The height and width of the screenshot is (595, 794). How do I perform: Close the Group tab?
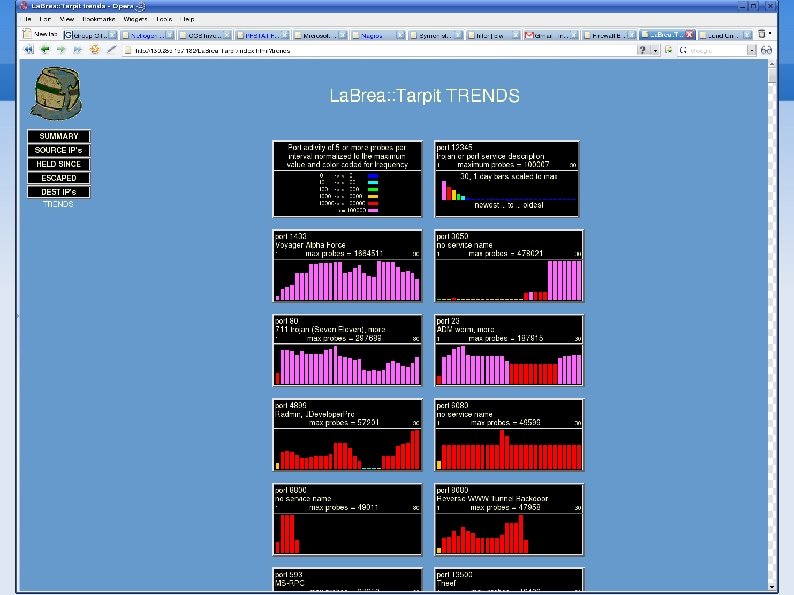click(x=112, y=35)
